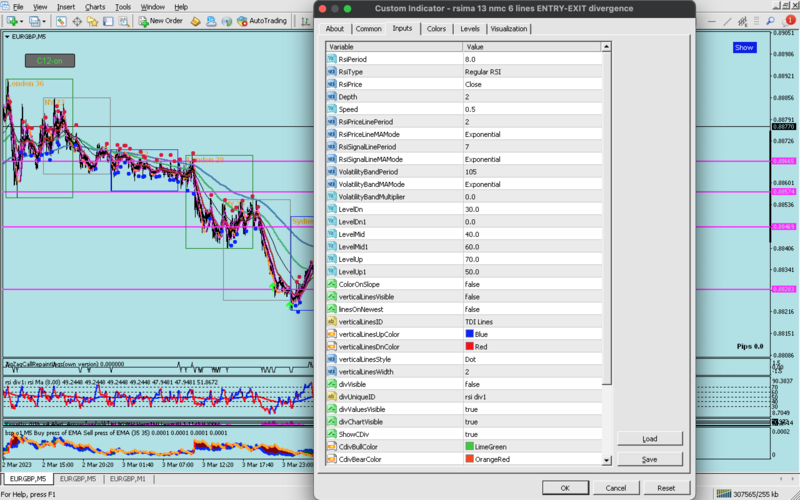
Task: Click the Reset button
Action: [x=665, y=488]
